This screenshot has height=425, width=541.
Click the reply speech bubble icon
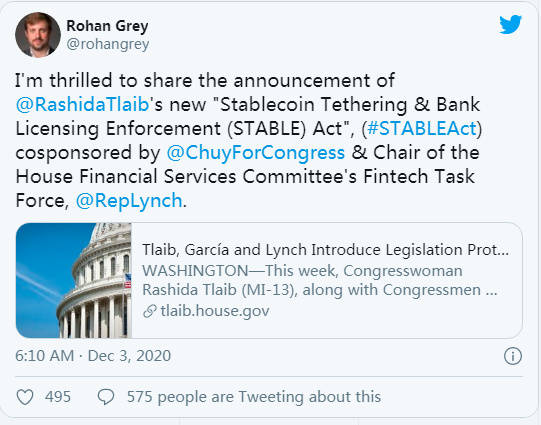[106, 397]
